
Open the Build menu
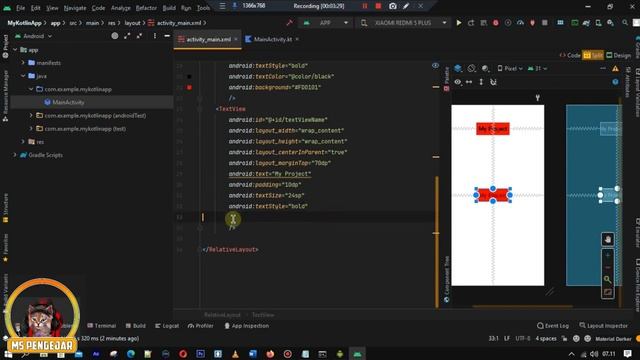169,8
